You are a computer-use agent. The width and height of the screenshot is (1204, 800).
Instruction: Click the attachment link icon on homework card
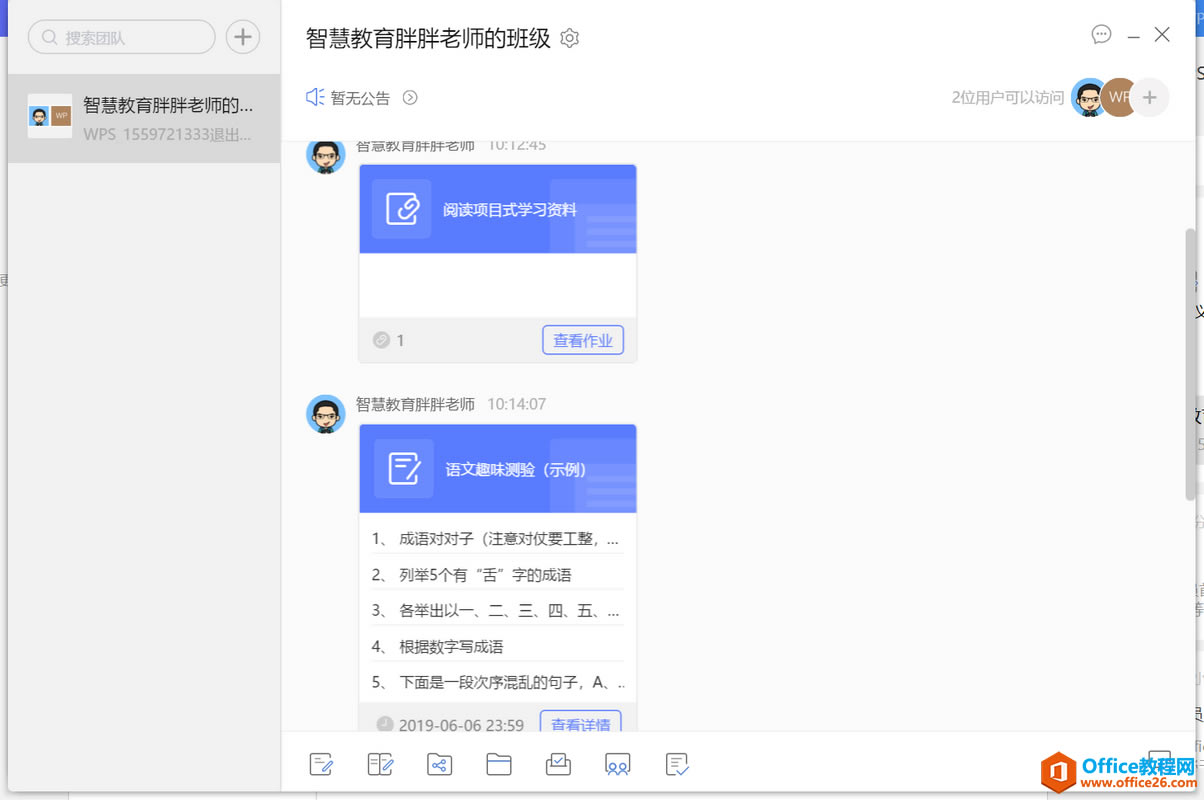[402, 209]
